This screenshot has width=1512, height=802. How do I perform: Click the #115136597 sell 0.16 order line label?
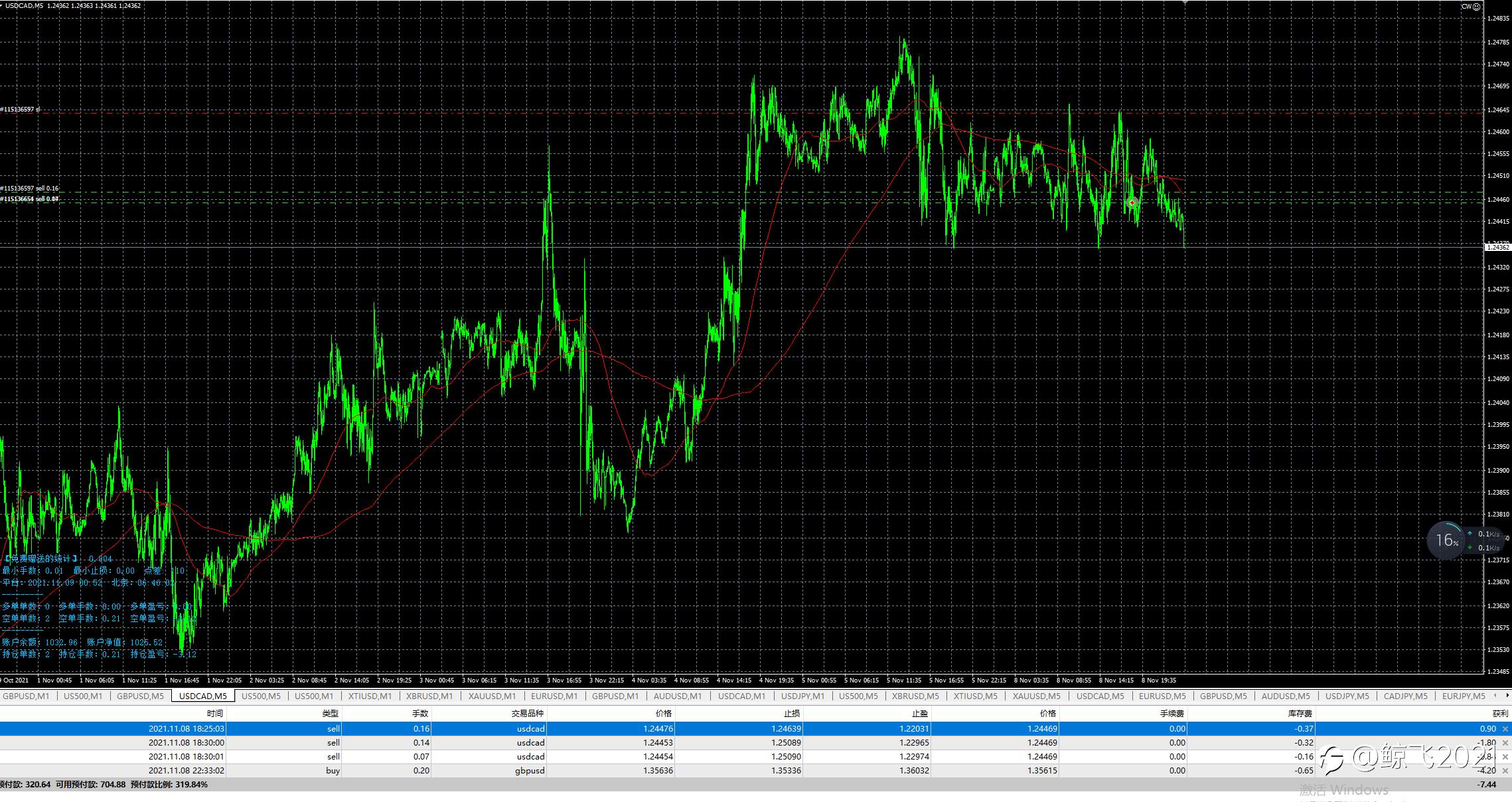[30, 189]
